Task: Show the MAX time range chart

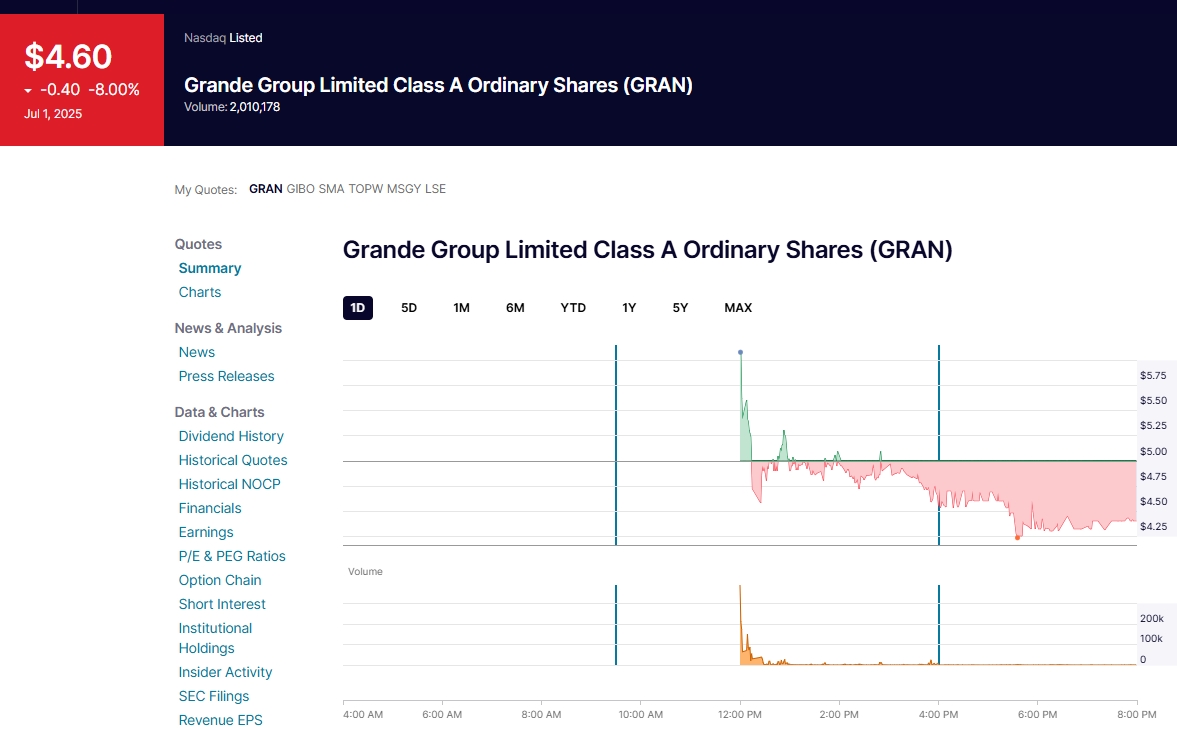Action: point(738,308)
